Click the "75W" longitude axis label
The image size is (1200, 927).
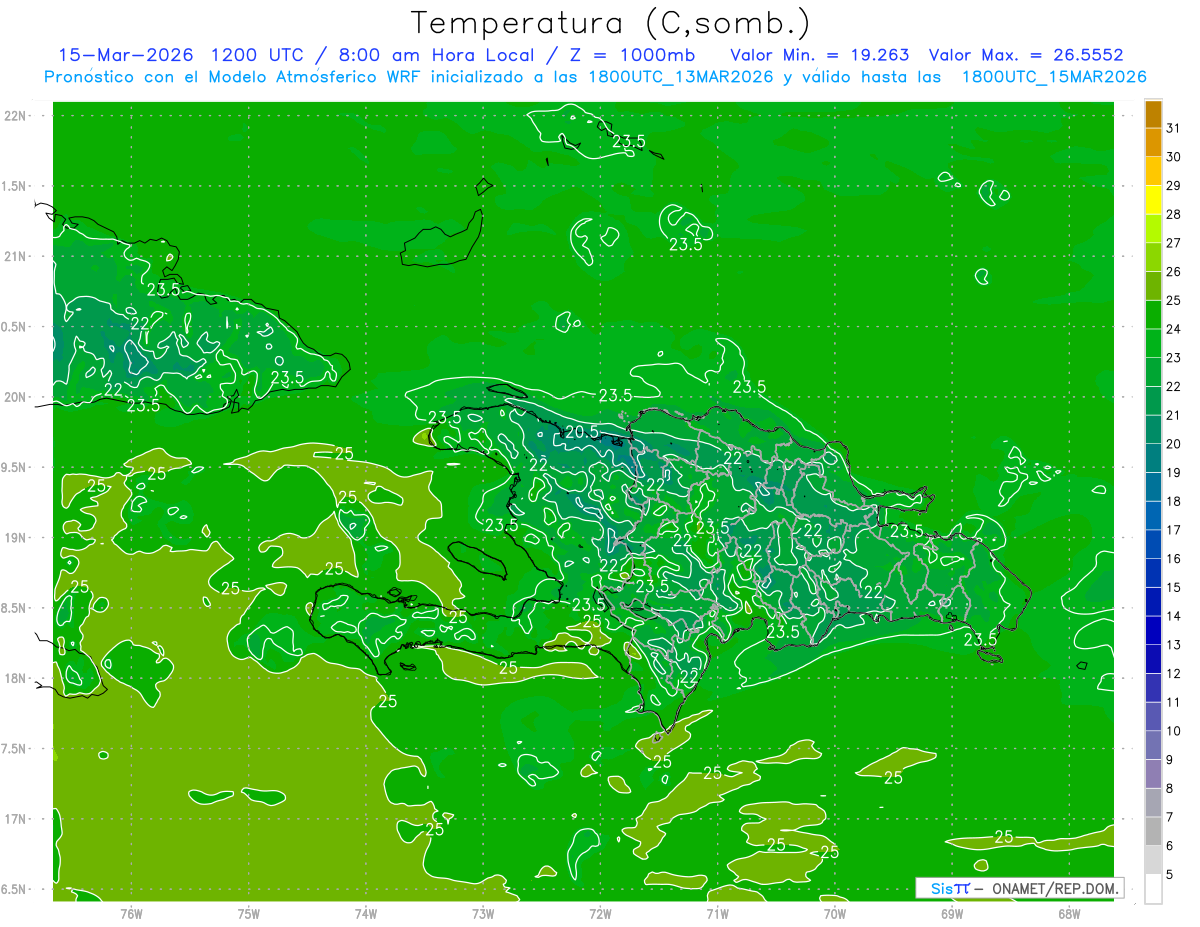[x=248, y=913]
